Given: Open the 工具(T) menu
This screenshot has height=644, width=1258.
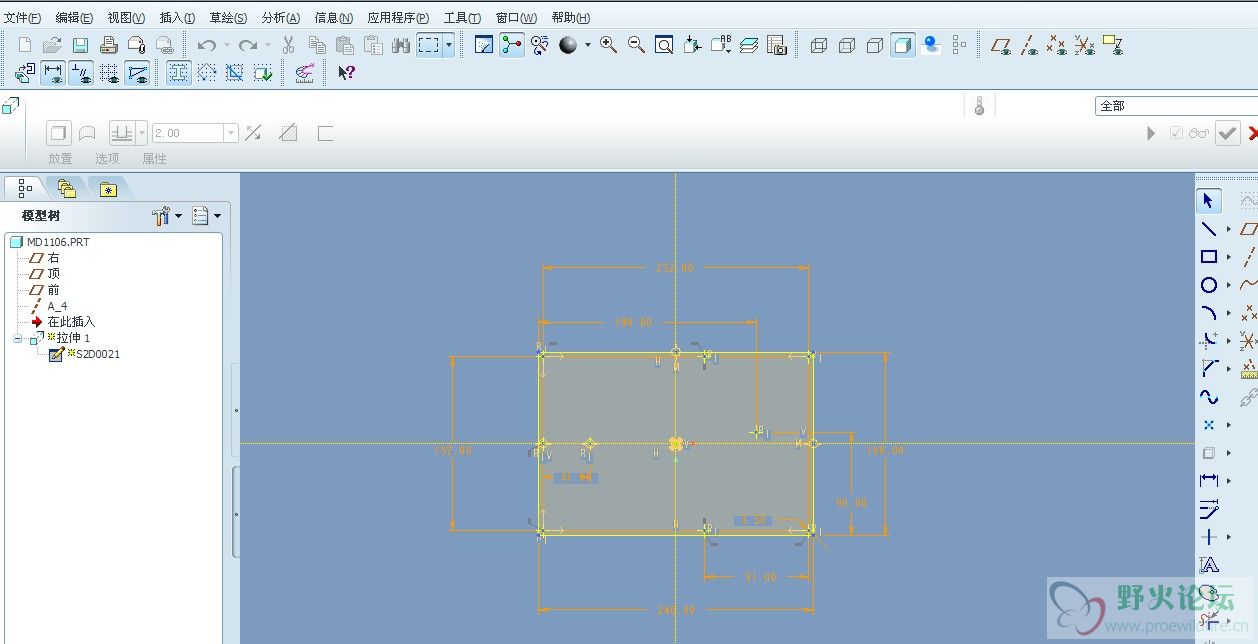Looking at the screenshot, I should coord(462,17).
